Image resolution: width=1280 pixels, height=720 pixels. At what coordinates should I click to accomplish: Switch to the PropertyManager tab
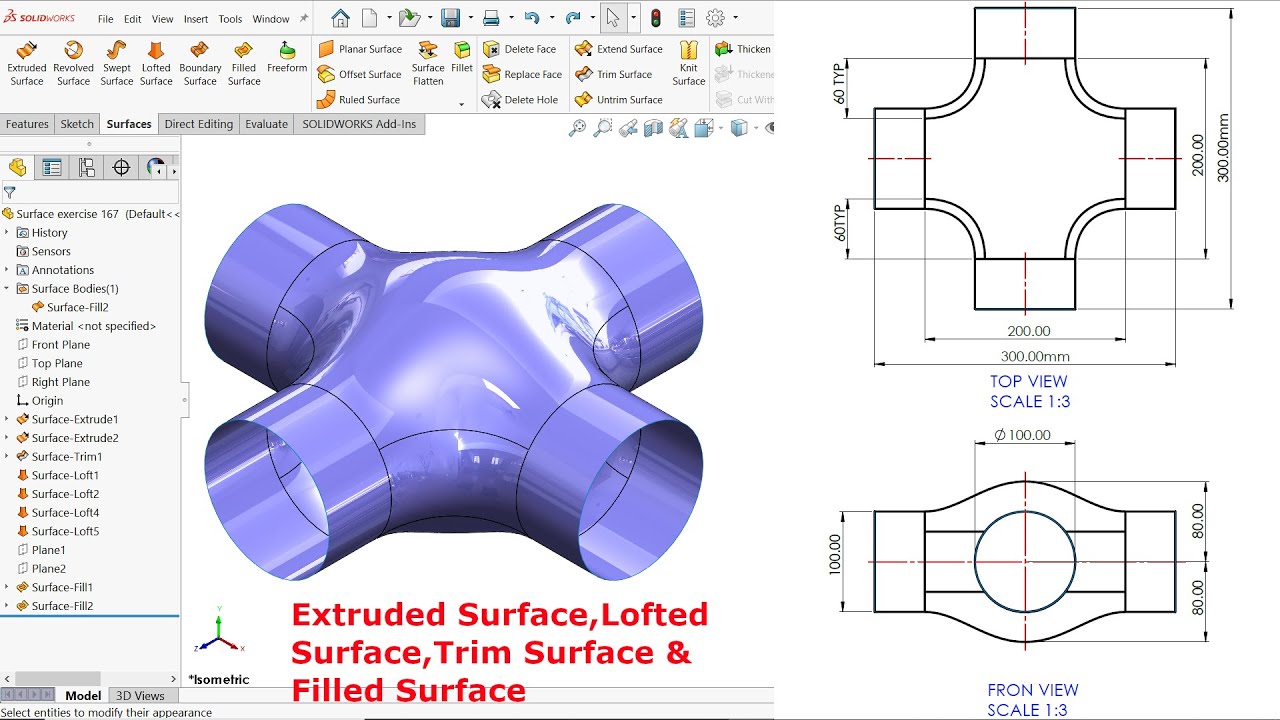[52, 167]
